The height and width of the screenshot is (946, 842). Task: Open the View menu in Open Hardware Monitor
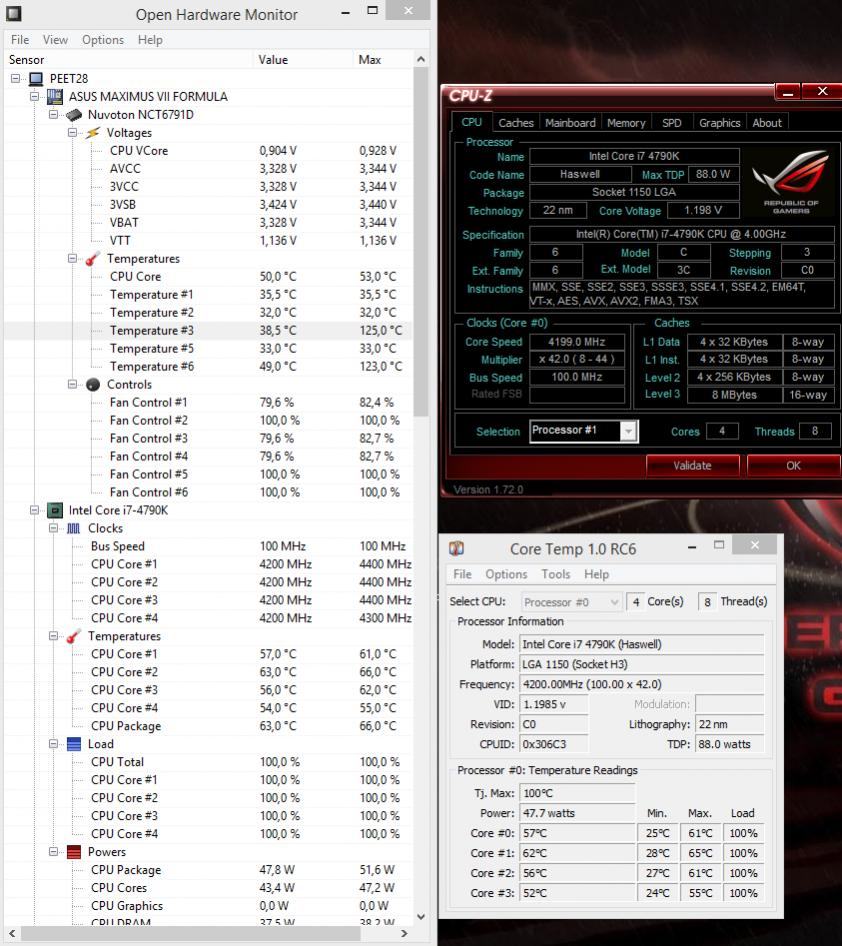coord(55,40)
